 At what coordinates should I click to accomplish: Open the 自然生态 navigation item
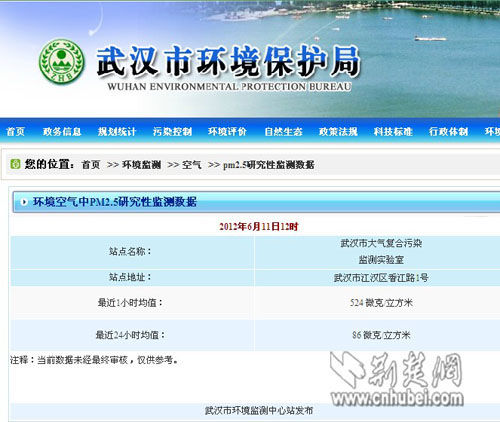pos(283,131)
